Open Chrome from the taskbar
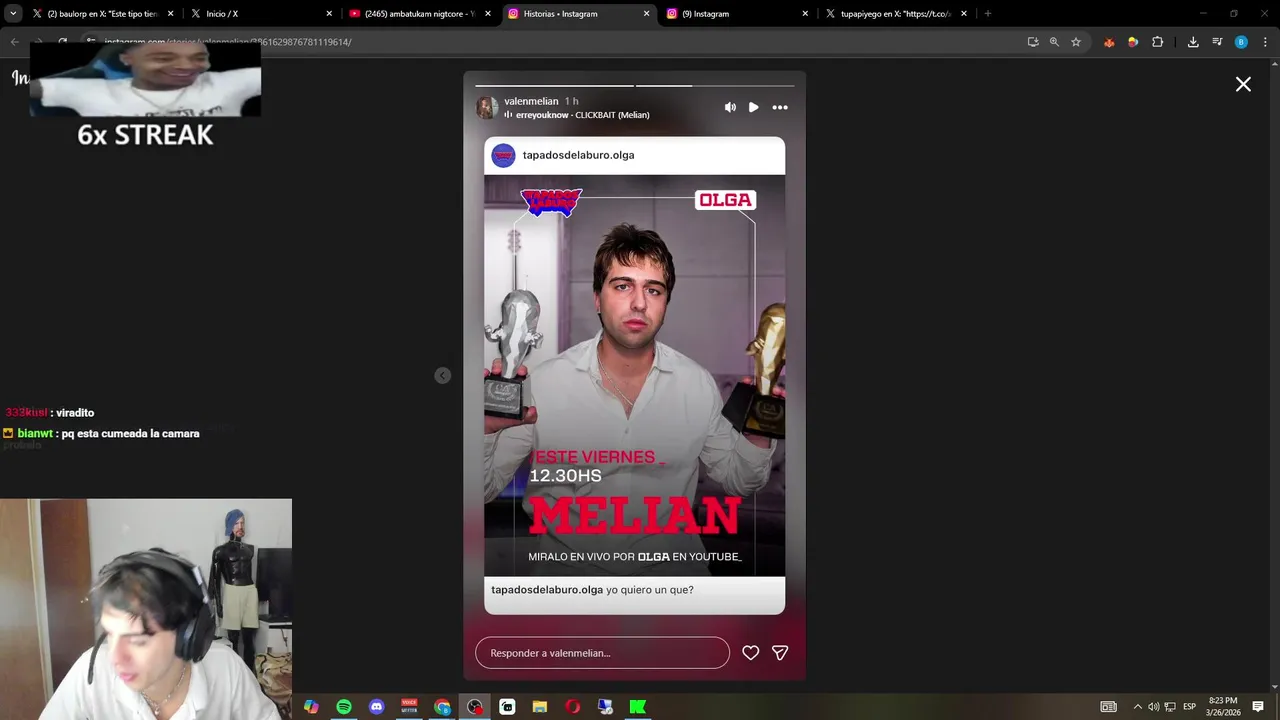Screen dimensions: 1280x720 point(442,707)
